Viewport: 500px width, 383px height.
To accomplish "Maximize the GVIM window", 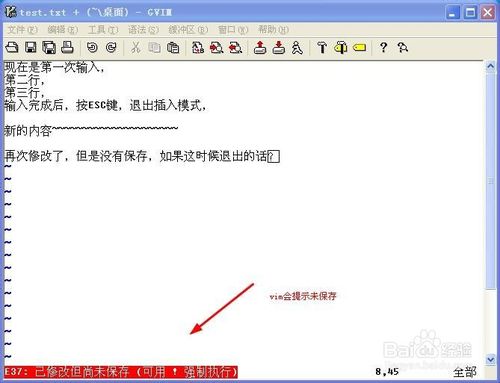I will click(470, 13).
